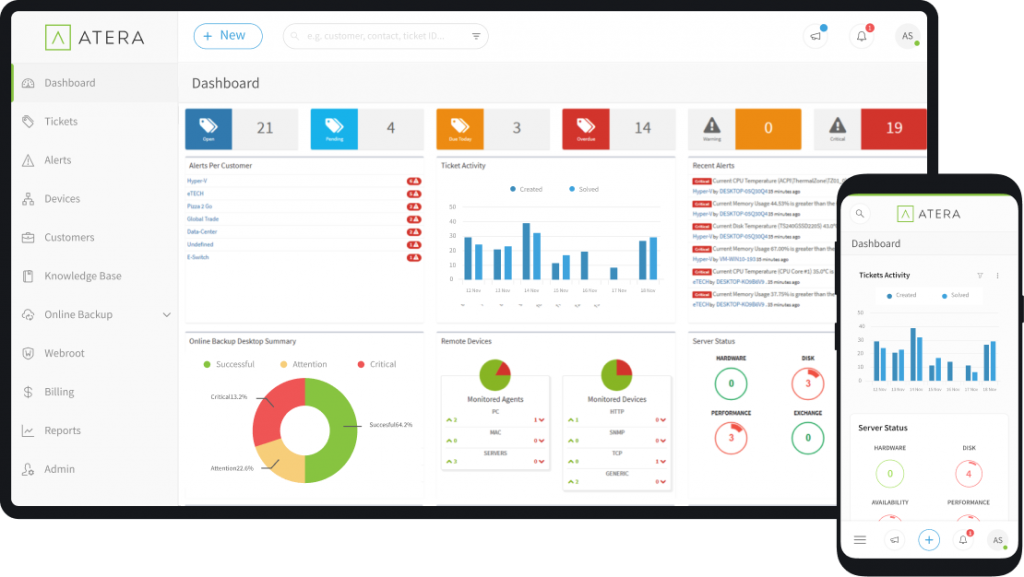This screenshot has height=577, width=1024.
Task: Tap the Disk gauge showing 4 on phone
Action: [x=968, y=474]
